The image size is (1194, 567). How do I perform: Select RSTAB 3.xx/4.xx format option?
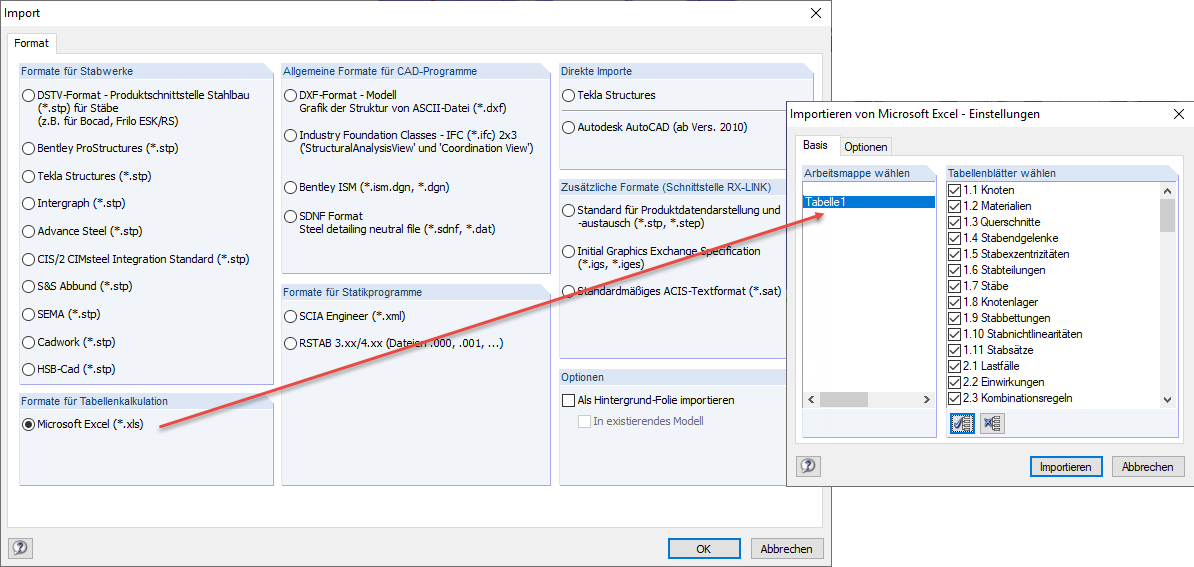click(x=290, y=344)
